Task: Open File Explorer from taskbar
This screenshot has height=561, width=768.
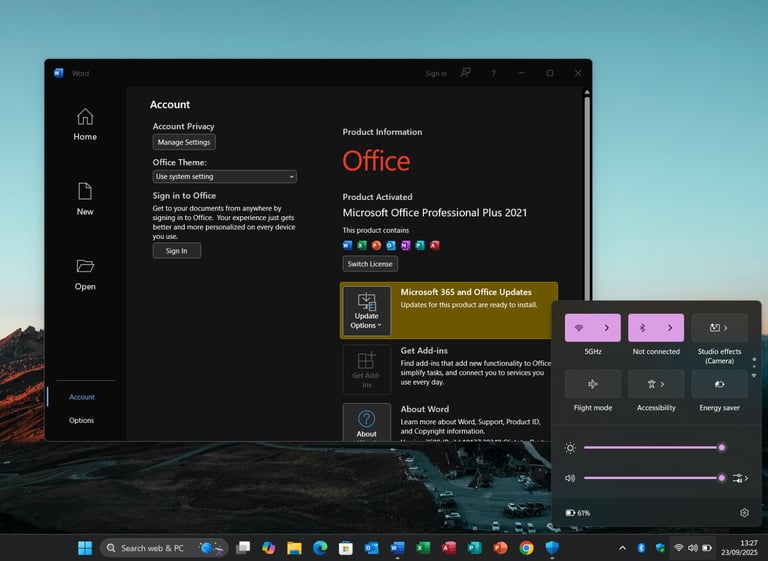Action: tap(294, 548)
